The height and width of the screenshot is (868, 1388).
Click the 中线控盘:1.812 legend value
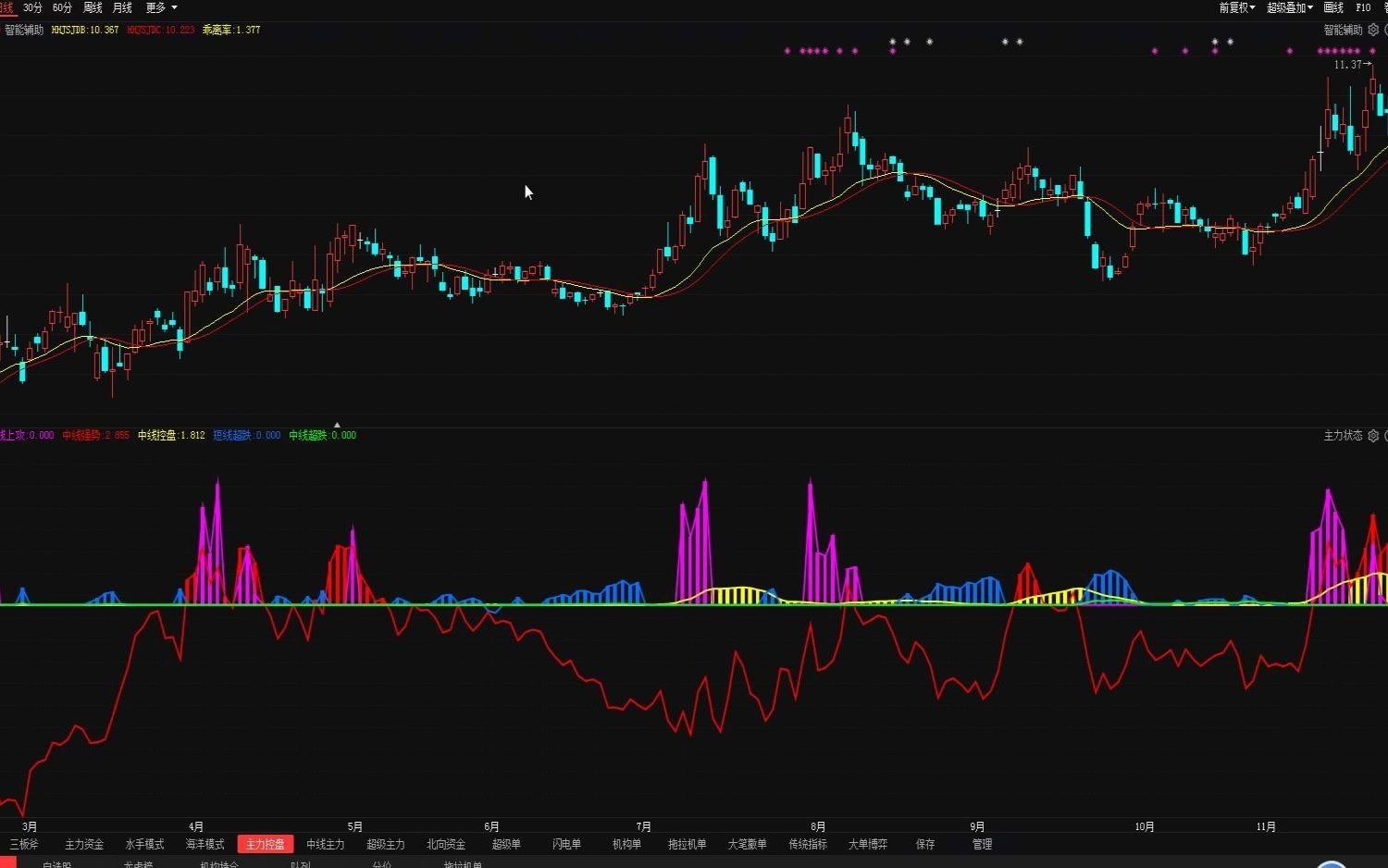point(171,435)
